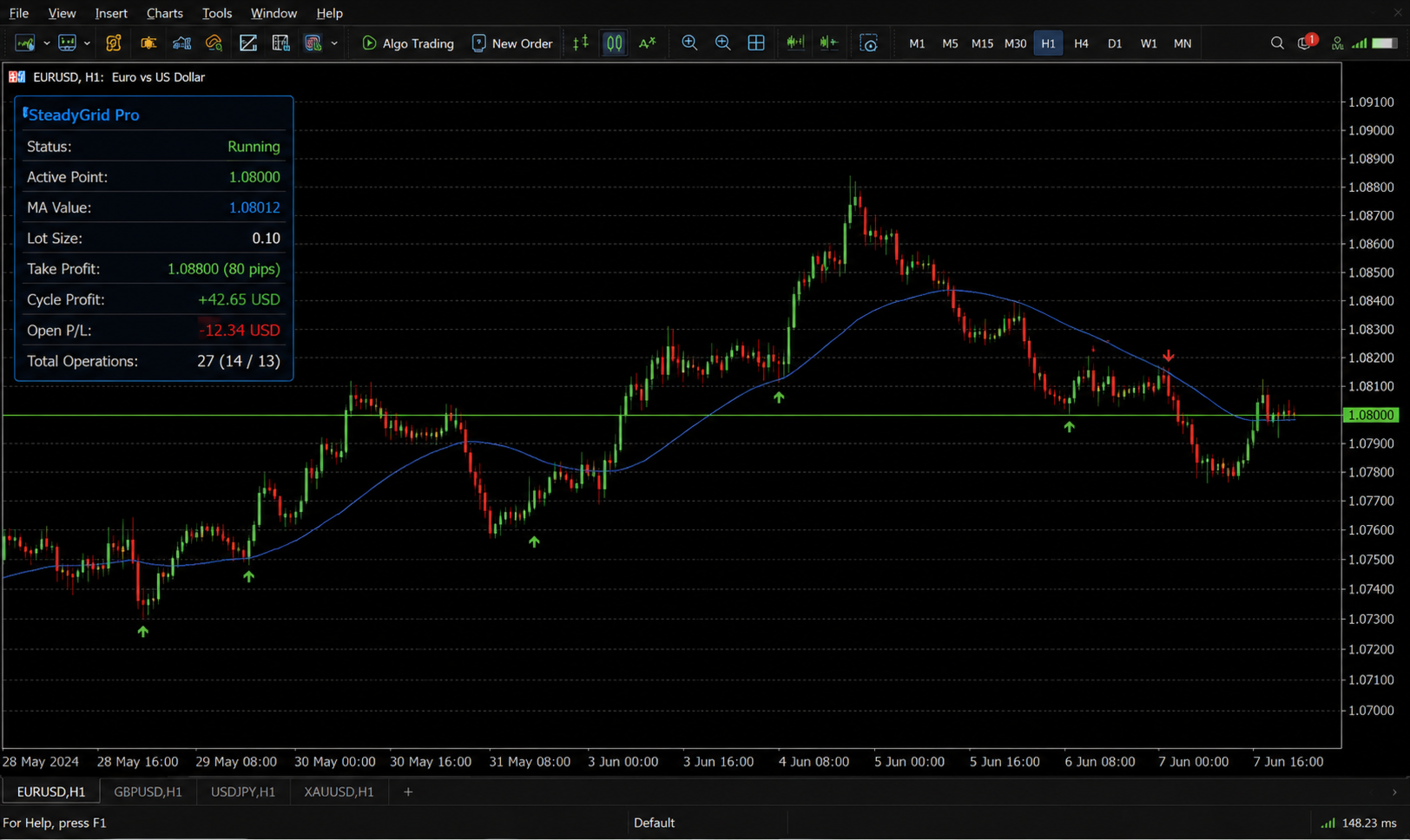Click the status bar signal strength icon
The height and width of the screenshot is (840, 1410).
tap(1328, 823)
